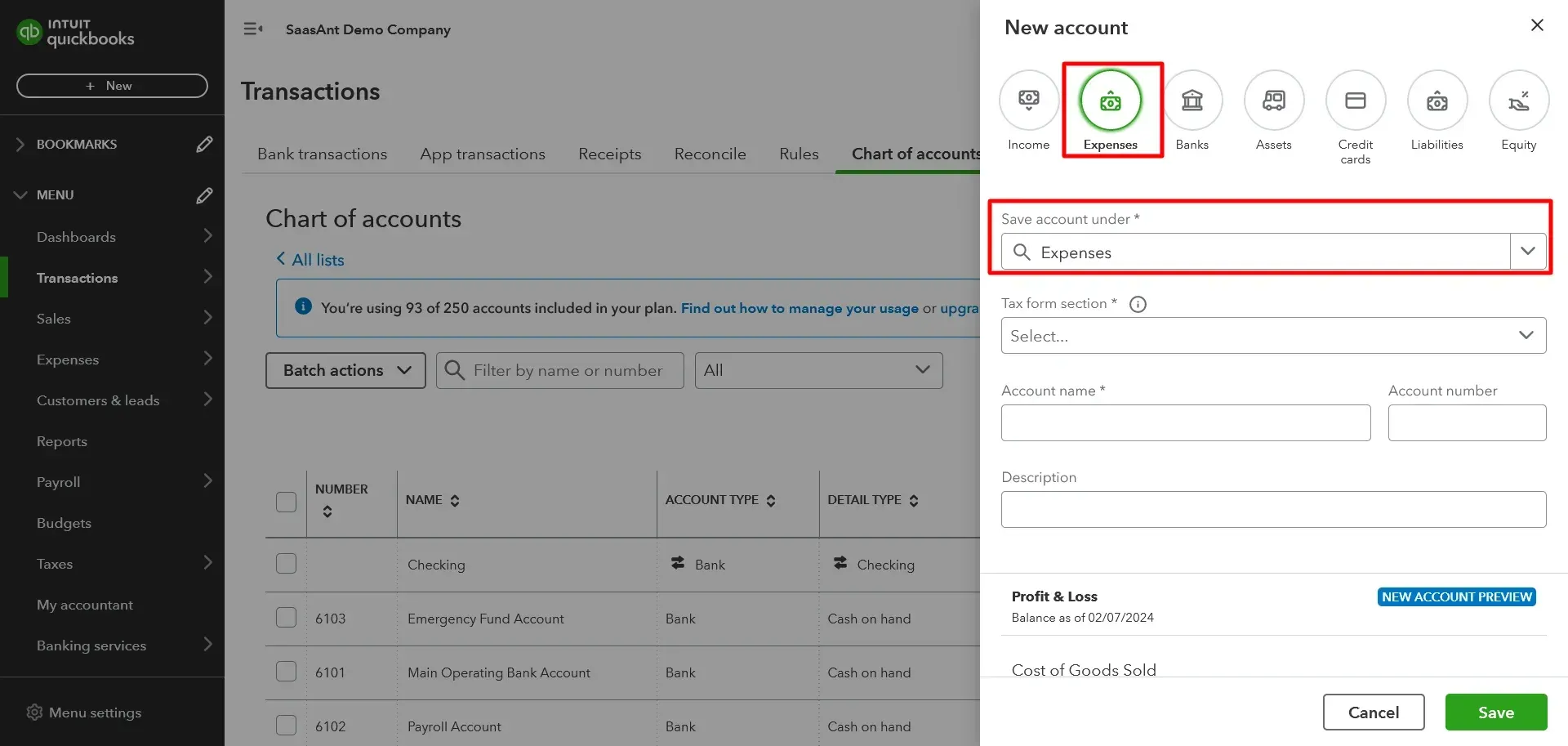Click the Account name input field
The height and width of the screenshot is (746, 1568).
point(1186,422)
